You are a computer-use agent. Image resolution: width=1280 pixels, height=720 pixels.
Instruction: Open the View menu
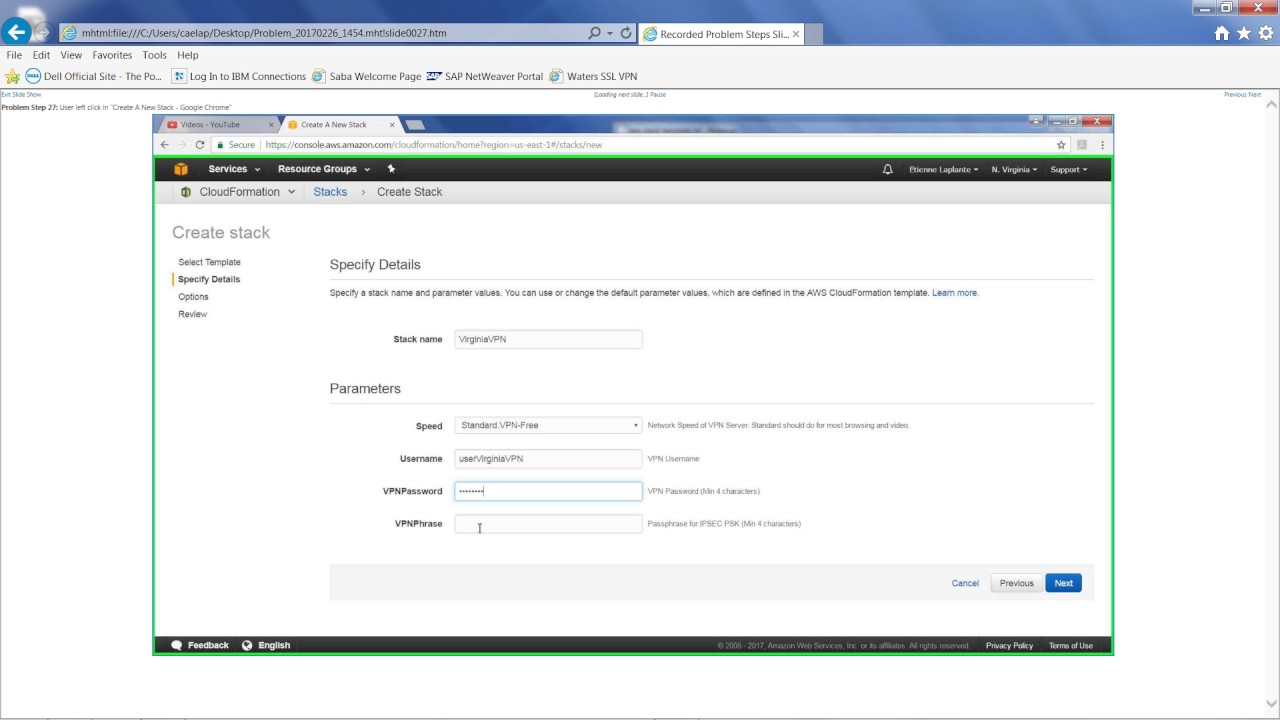click(x=71, y=55)
